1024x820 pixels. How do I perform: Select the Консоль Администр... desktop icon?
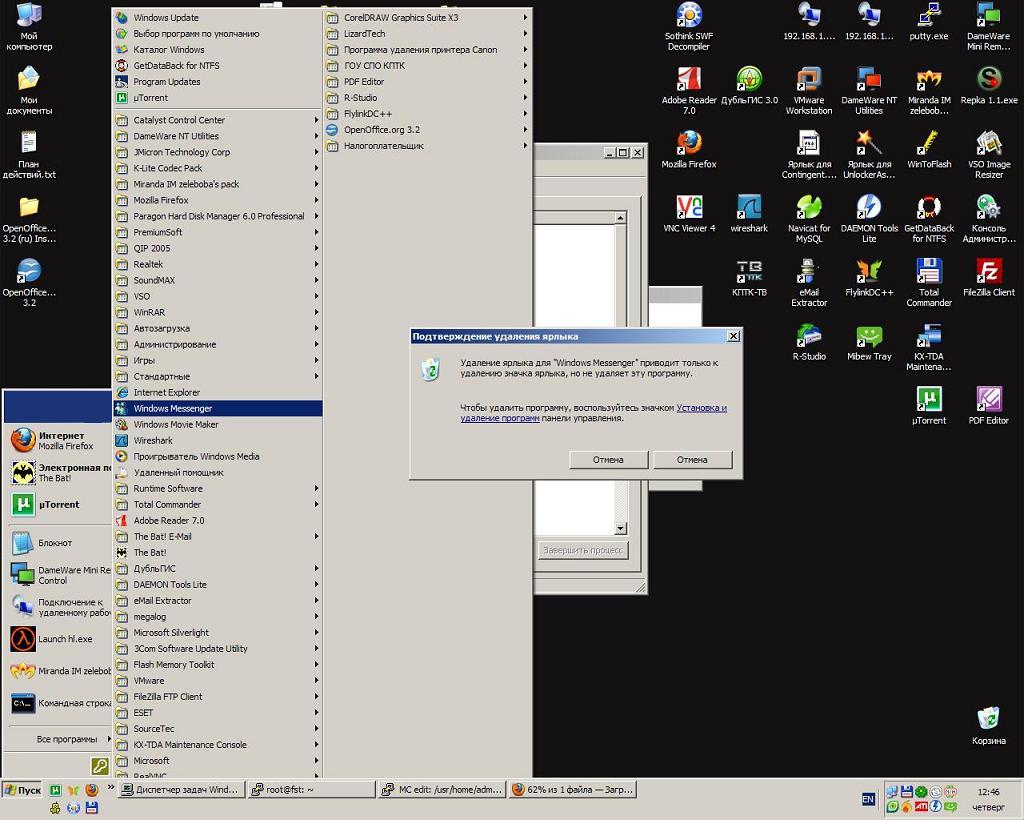[989, 218]
